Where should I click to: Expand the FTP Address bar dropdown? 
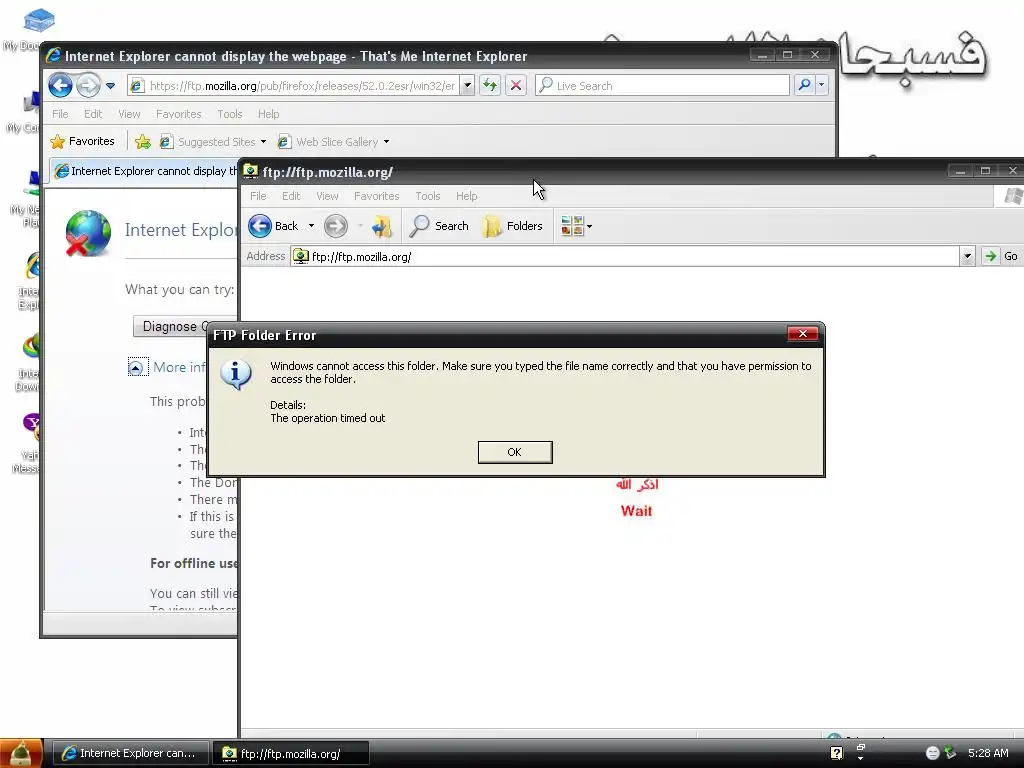[x=967, y=257]
